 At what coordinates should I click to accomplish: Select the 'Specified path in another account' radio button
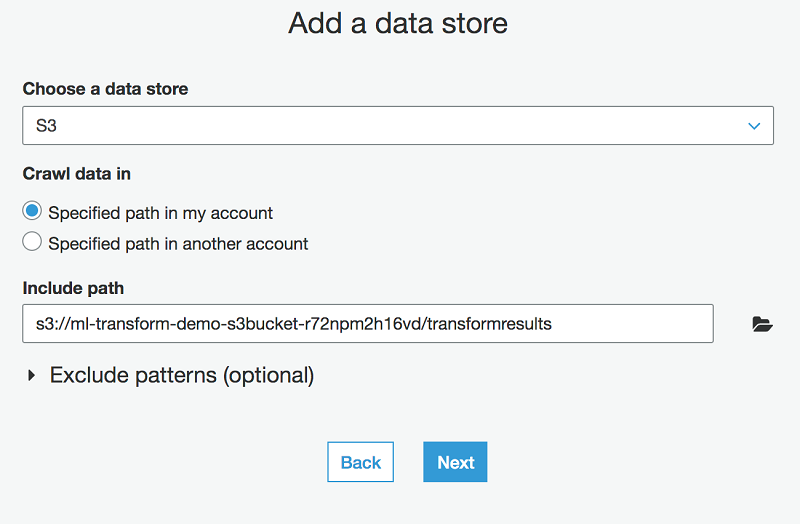pyautogui.click(x=33, y=242)
